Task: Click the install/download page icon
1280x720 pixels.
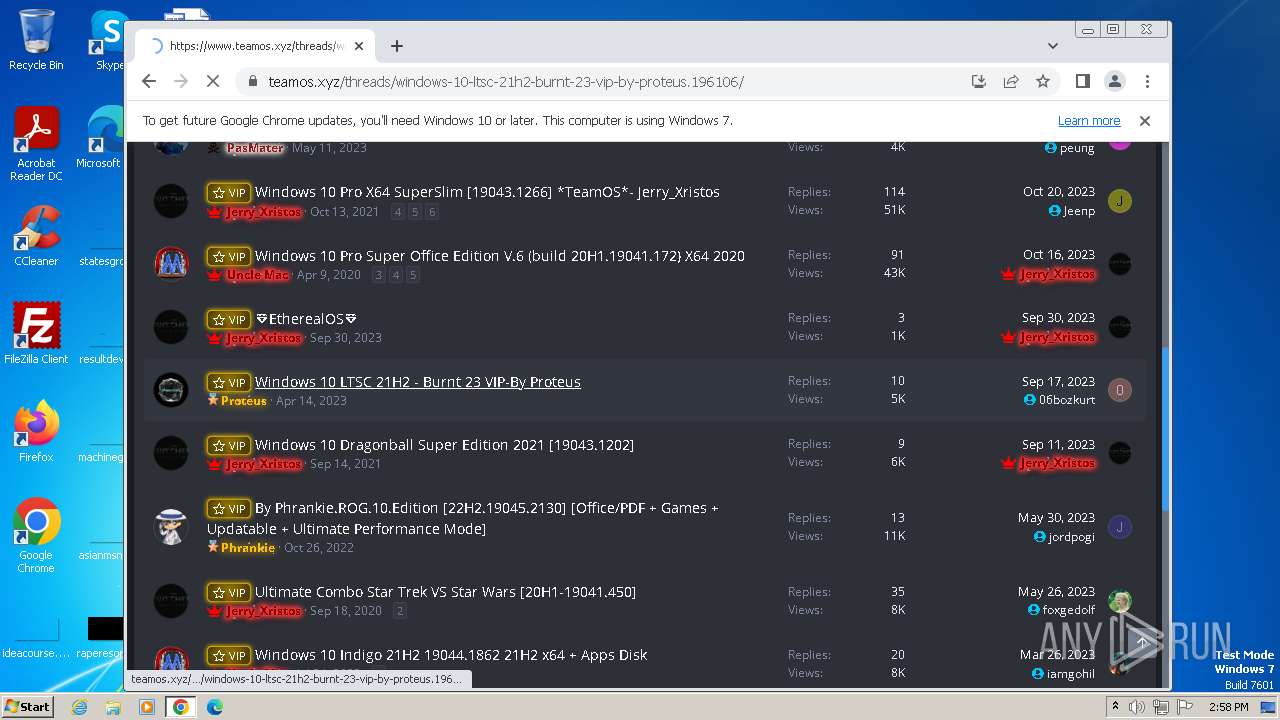Action: click(x=979, y=81)
